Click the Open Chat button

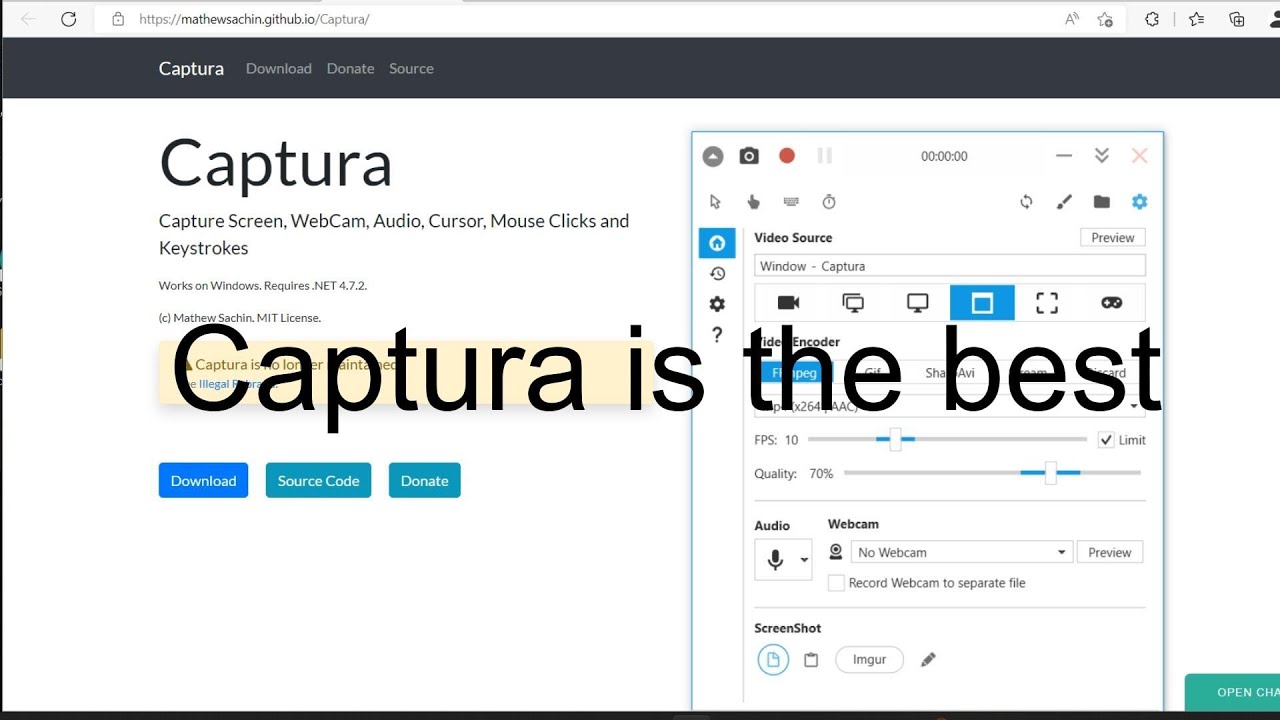1232,692
